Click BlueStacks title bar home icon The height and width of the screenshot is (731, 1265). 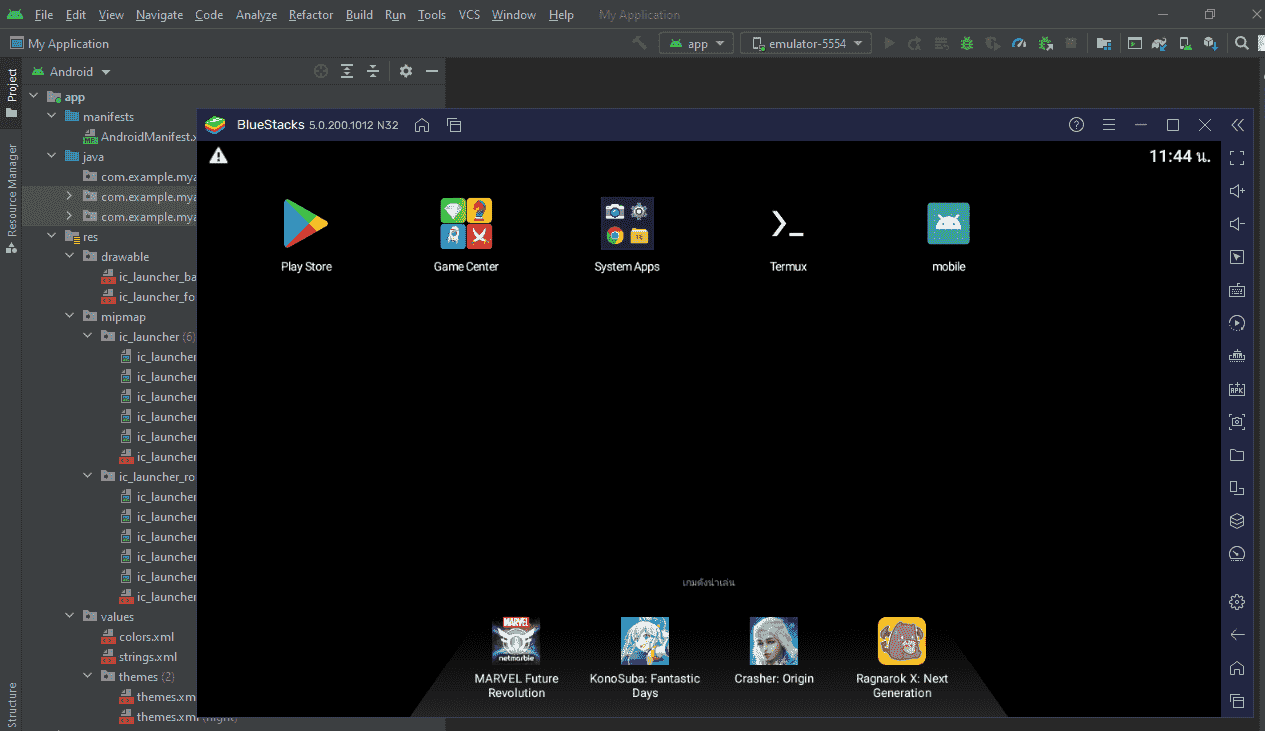tap(422, 125)
